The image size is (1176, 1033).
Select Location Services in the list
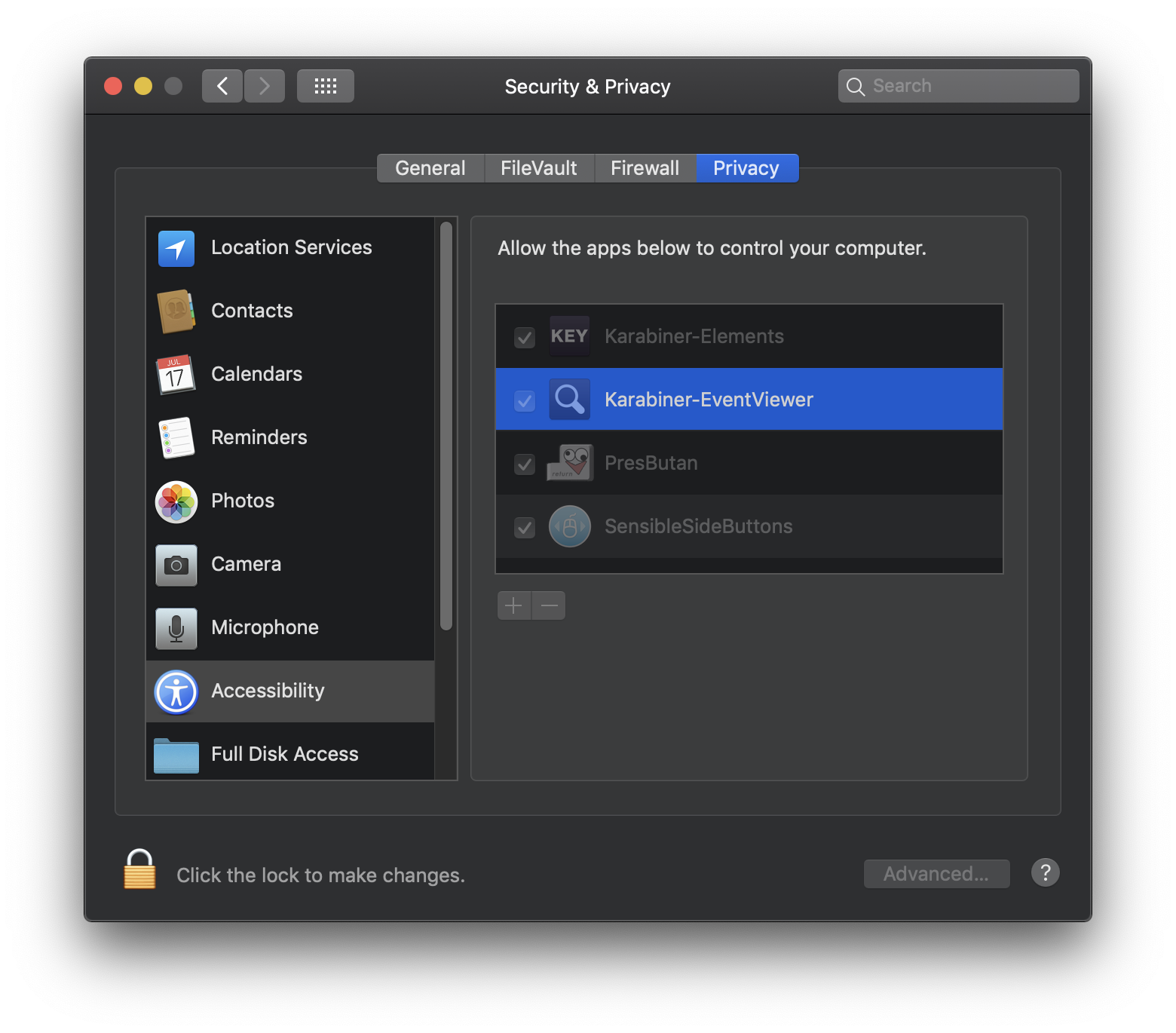click(290, 248)
